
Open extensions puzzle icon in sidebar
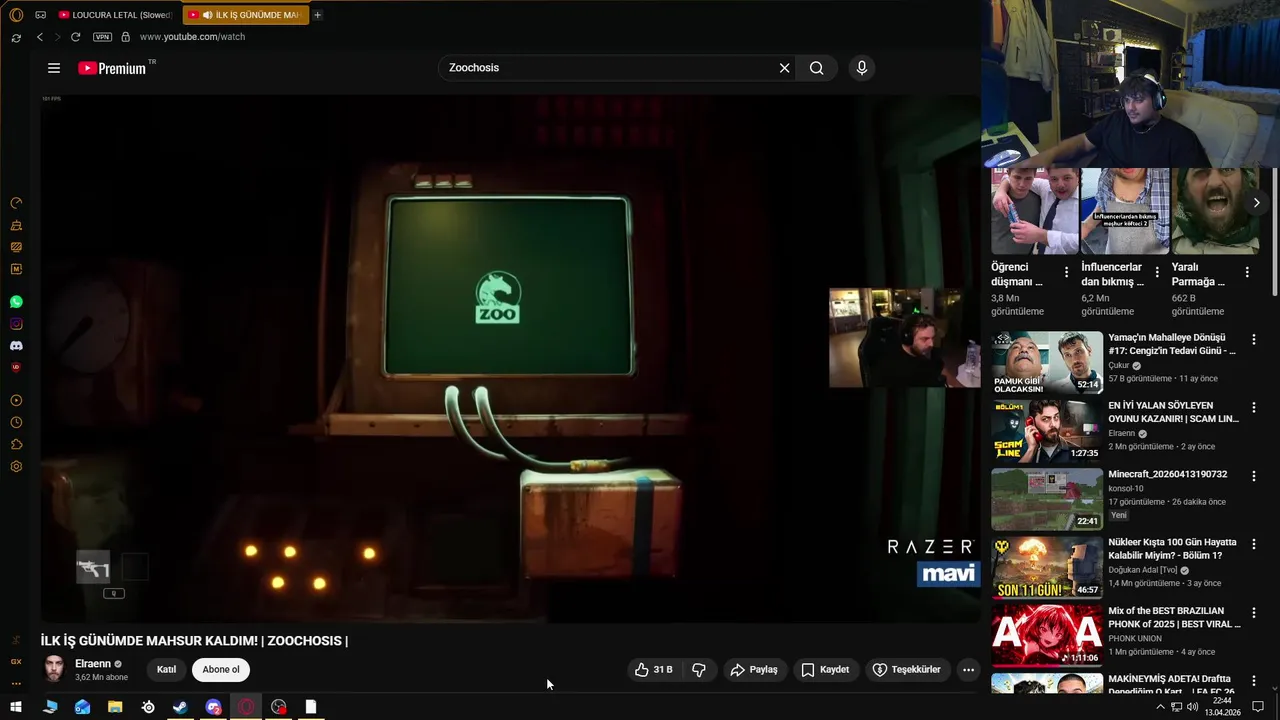(16, 444)
